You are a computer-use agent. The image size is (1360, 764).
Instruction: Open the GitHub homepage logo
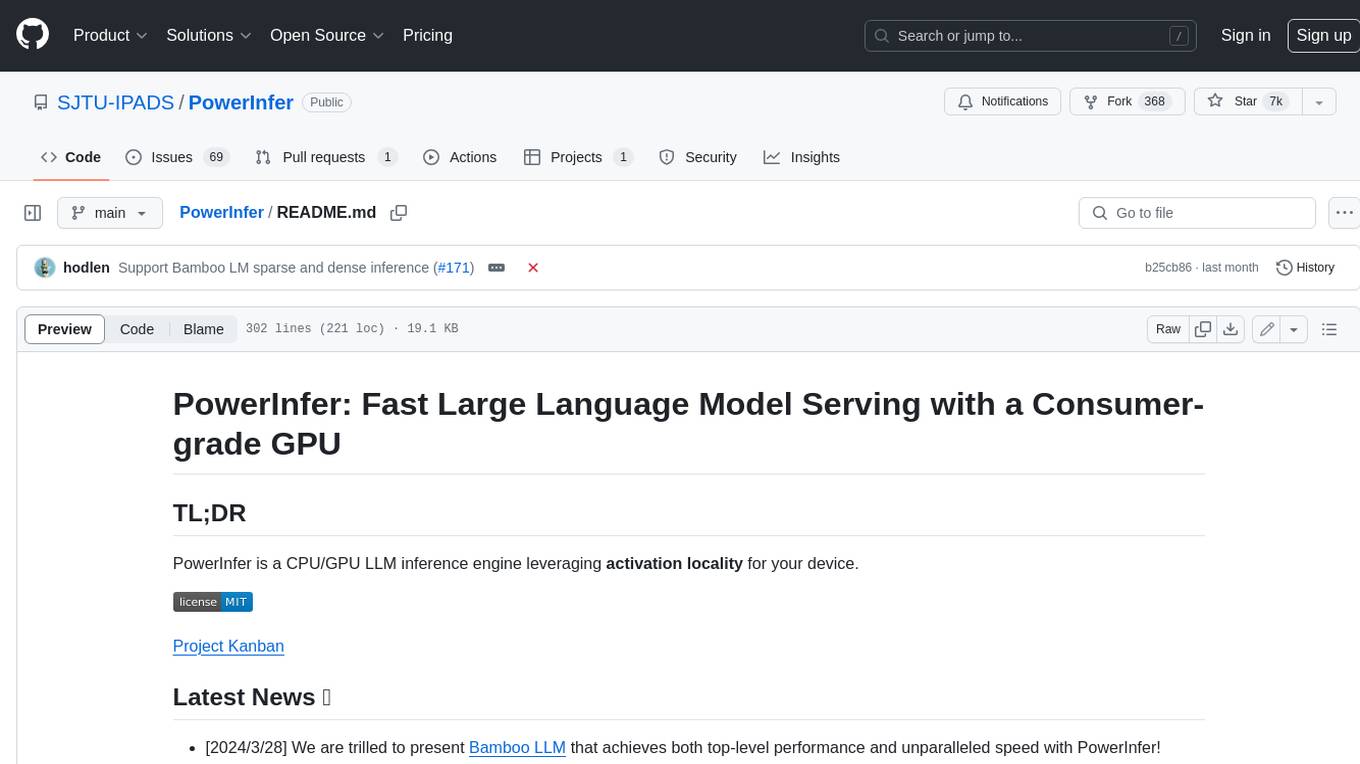32,35
